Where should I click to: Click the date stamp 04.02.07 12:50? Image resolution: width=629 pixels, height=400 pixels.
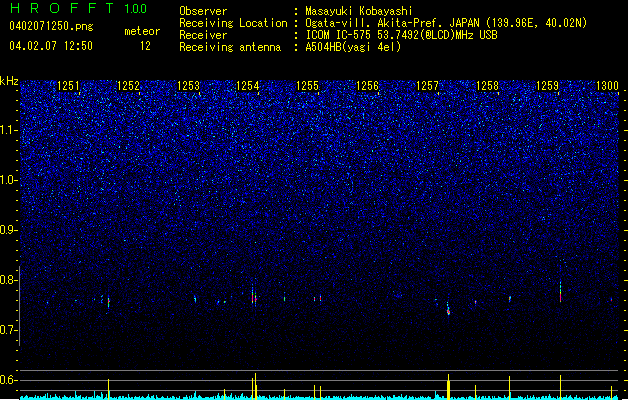51,46
